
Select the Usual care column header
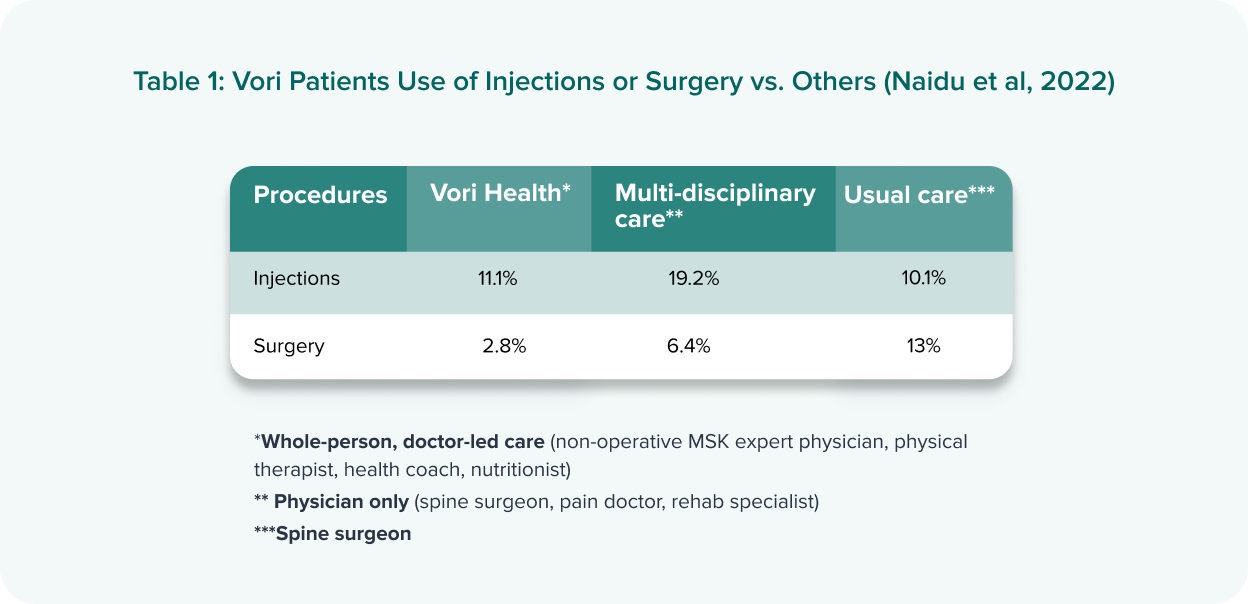point(919,195)
